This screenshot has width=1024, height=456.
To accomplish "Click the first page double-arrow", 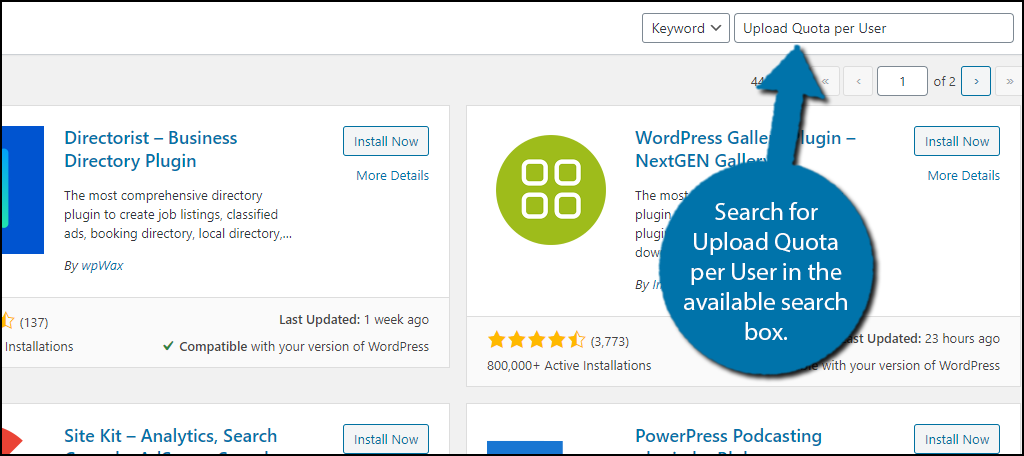I will 825,81.
